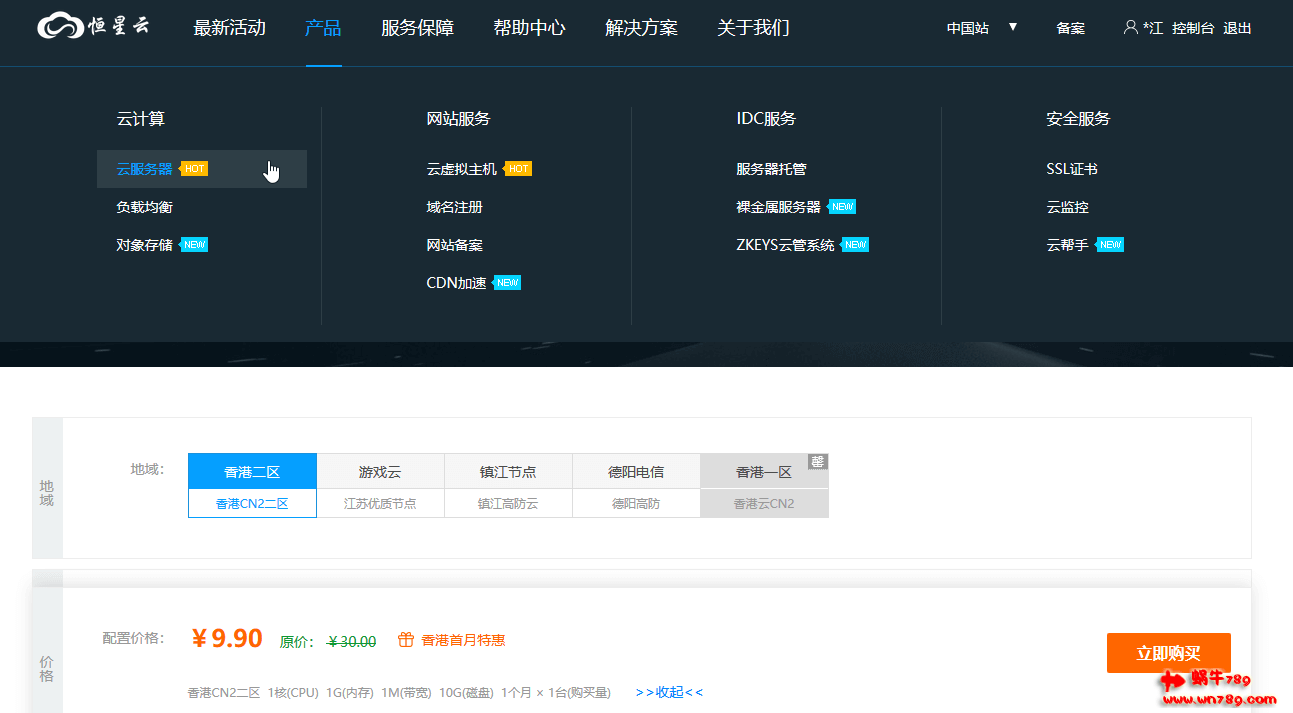Click the NEW badge beside CDN加速
The height and width of the screenshot is (713, 1293).
tap(507, 283)
